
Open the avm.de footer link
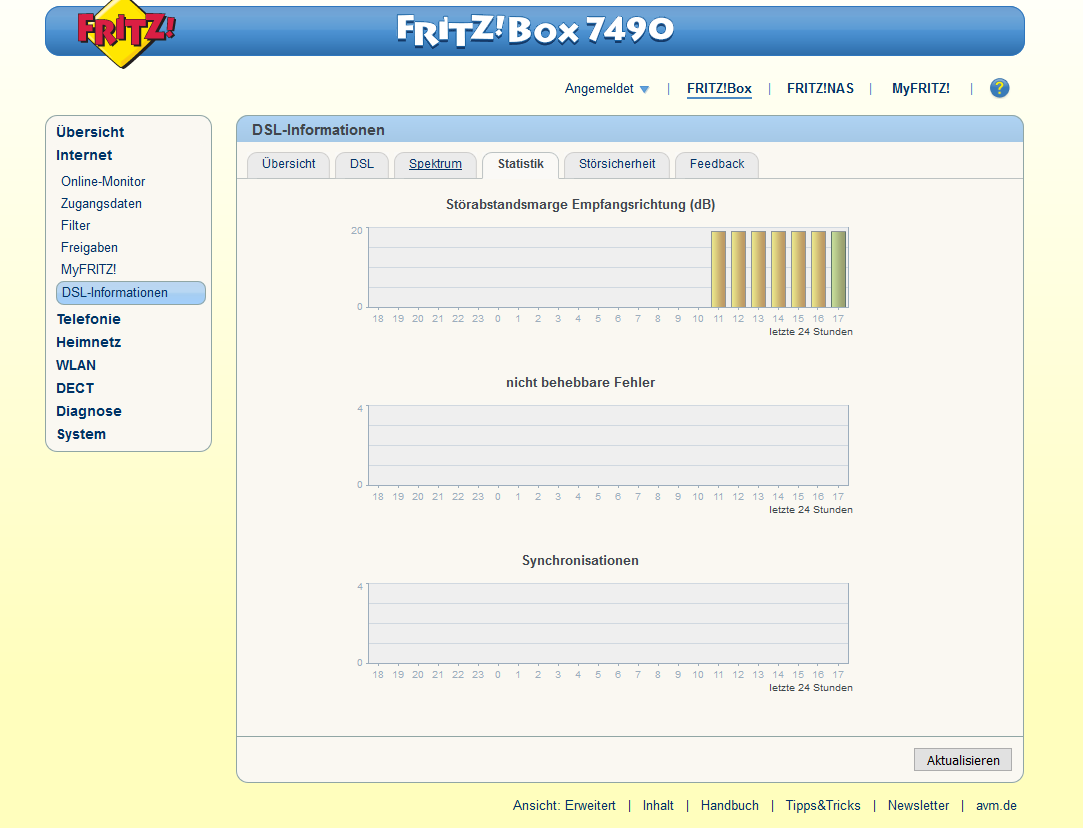coord(996,806)
